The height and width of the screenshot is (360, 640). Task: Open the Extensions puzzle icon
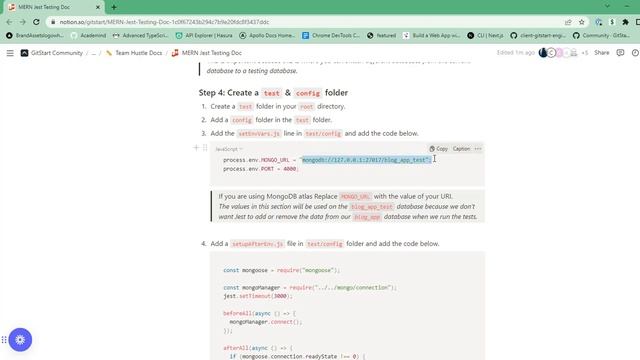[625, 22]
